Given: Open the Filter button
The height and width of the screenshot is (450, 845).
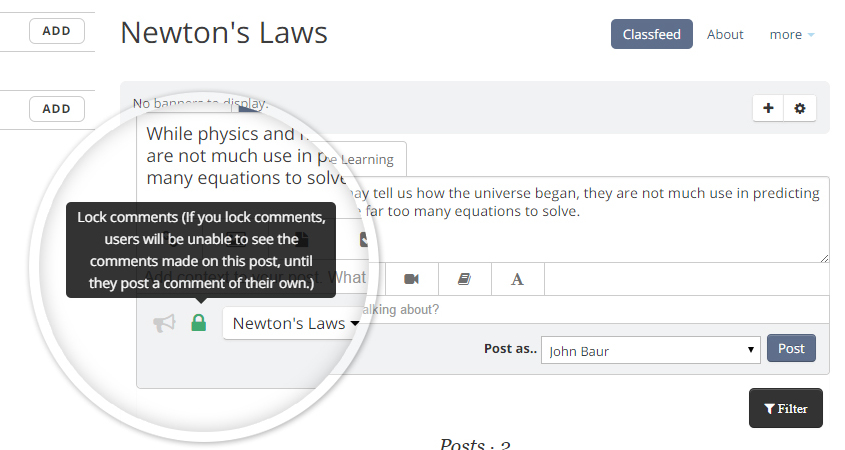Looking at the screenshot, I should [786, 409].
